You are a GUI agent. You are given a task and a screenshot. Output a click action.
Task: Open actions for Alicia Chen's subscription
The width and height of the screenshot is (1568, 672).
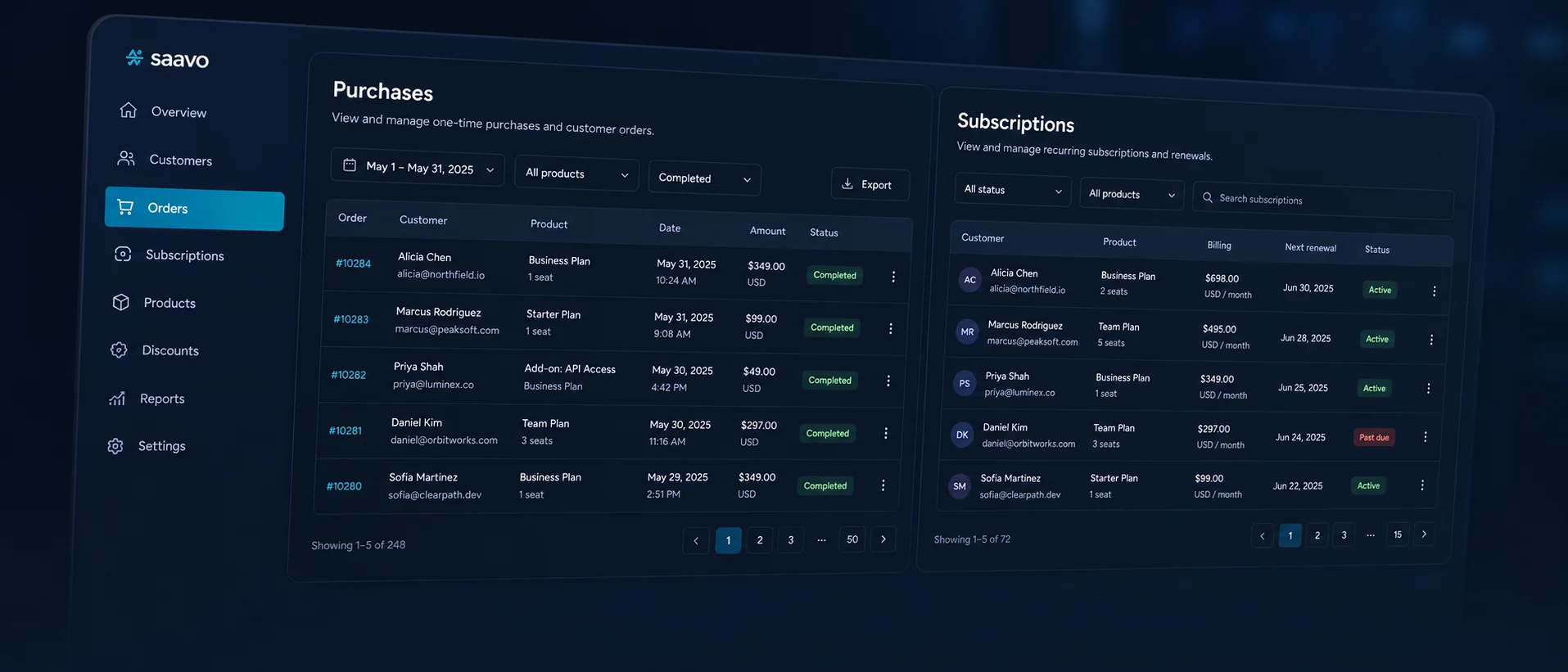pos(1435,291)
